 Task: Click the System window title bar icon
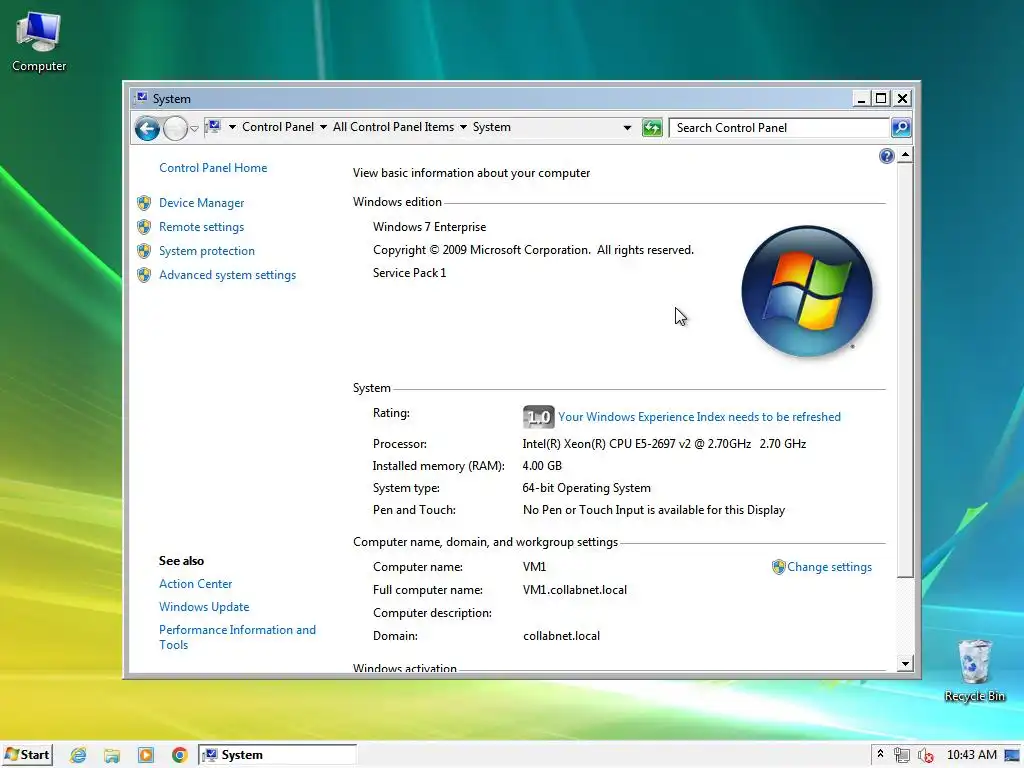click(141, 99)
